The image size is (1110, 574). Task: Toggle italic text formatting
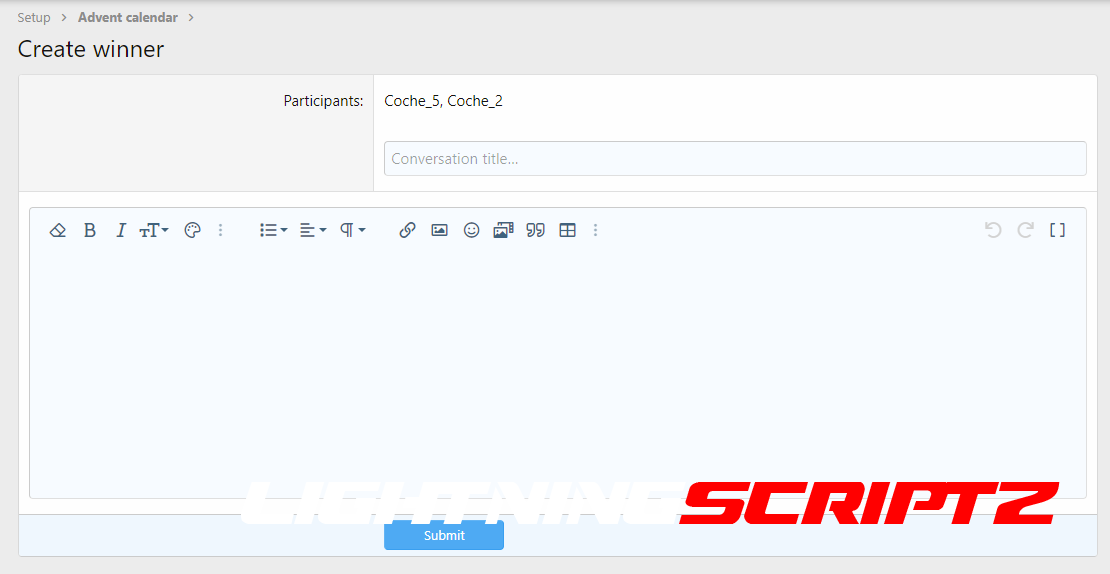tap(121, 230)
